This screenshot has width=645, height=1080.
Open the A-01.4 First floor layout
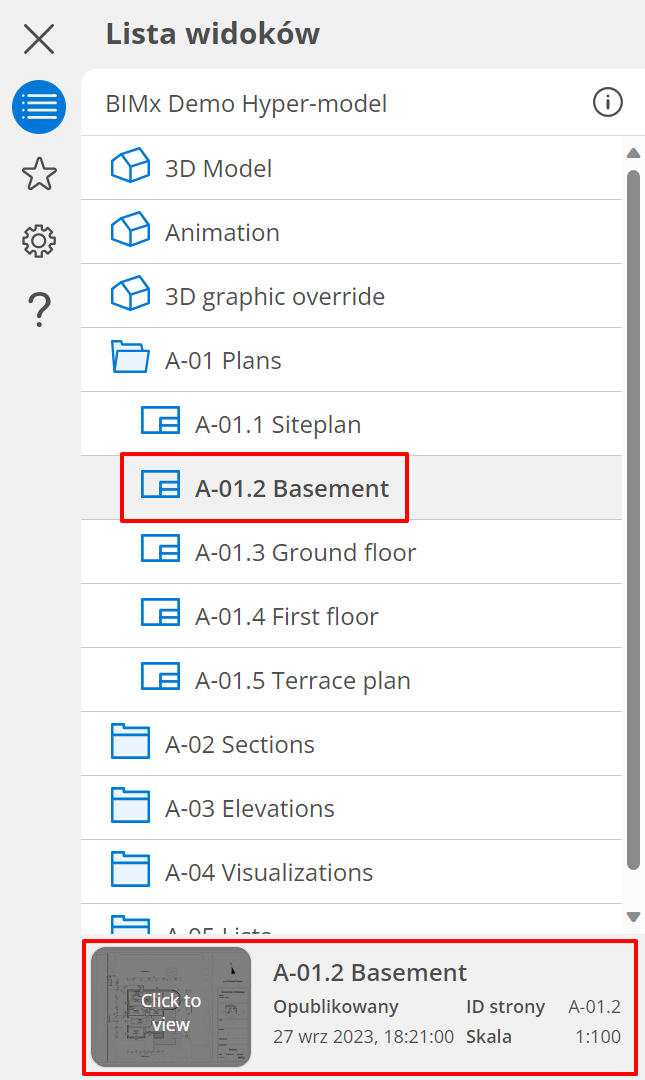(x=286, y=616)
